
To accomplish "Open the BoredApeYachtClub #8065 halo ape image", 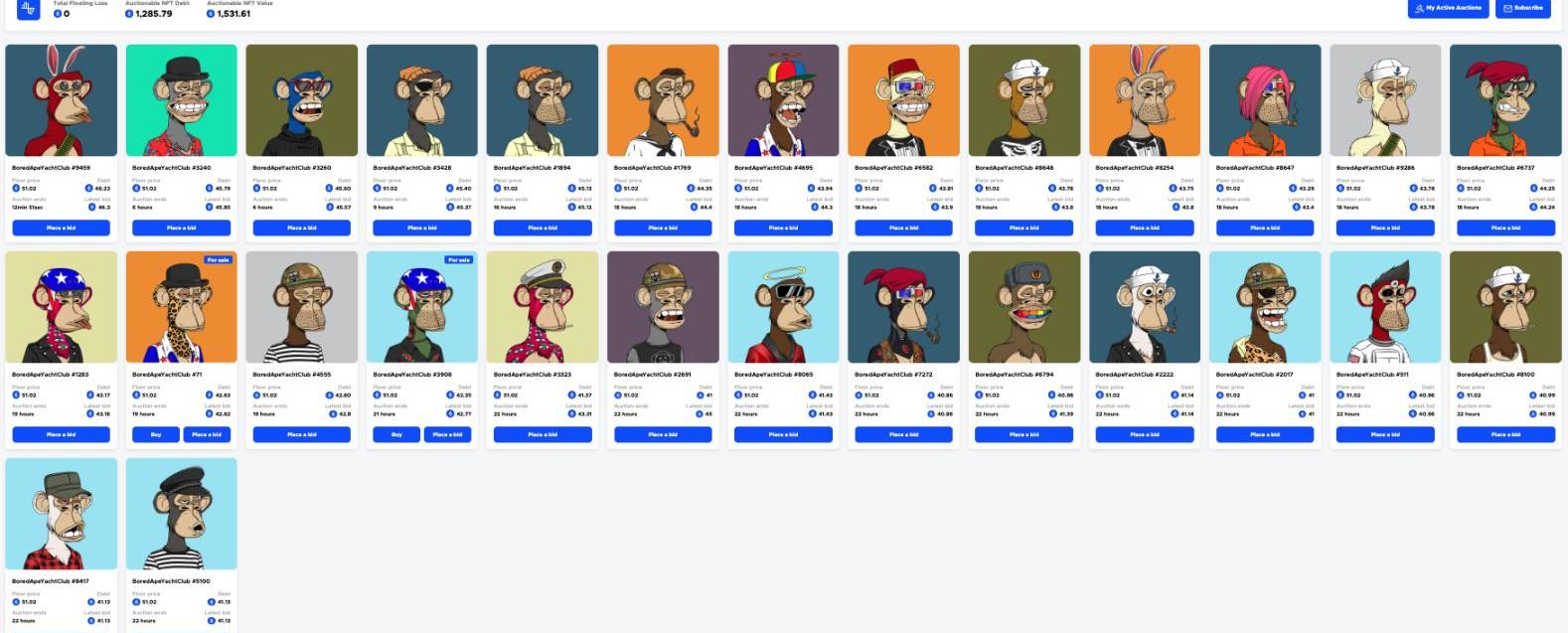I will tap(783, 307).
